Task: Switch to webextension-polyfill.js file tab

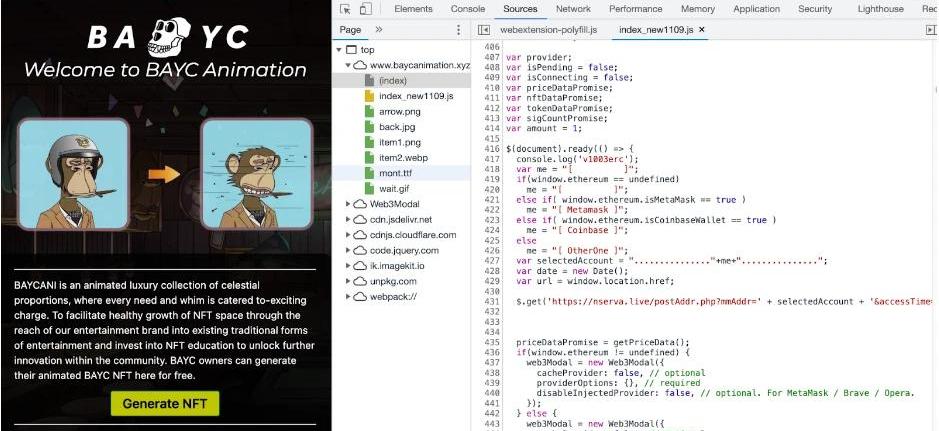Action: (549, 29)
